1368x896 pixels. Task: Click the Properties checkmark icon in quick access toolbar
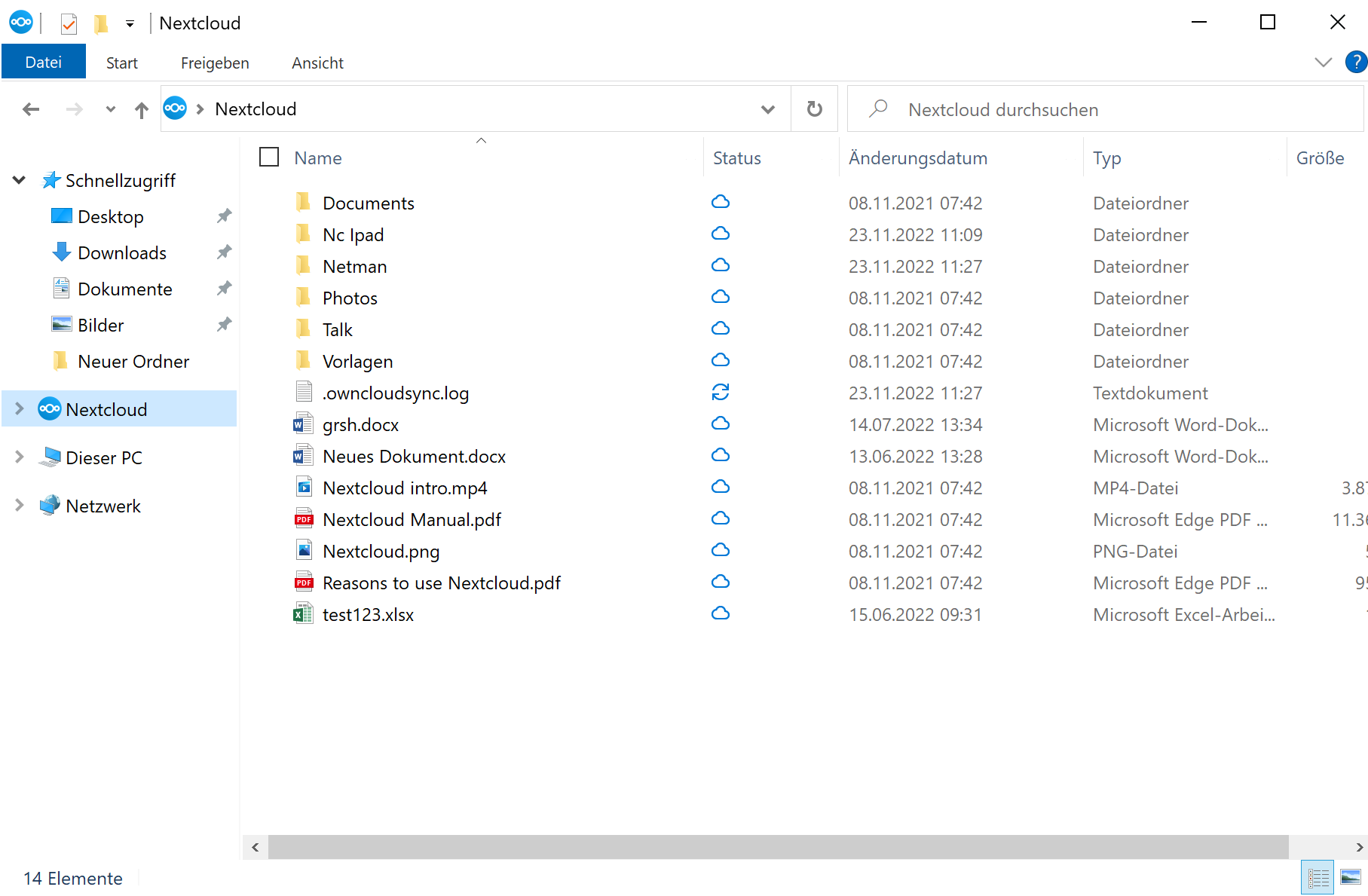tap(69, 24)
